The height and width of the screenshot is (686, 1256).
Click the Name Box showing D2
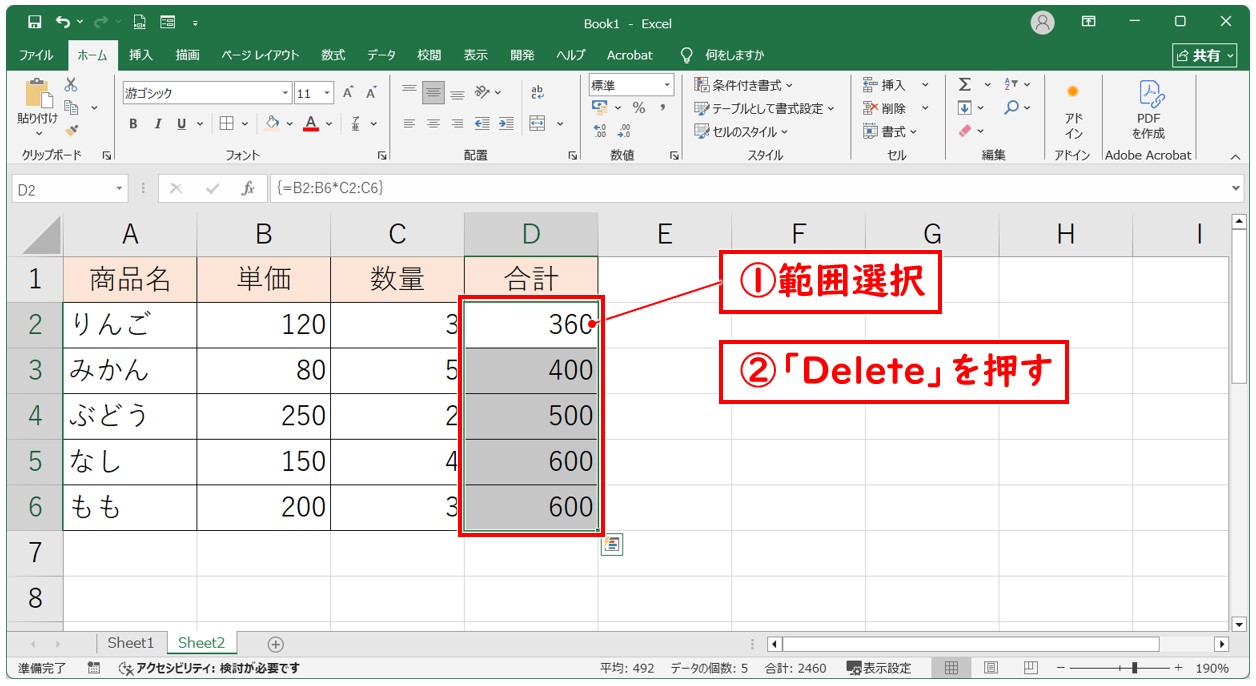[62, 188]
